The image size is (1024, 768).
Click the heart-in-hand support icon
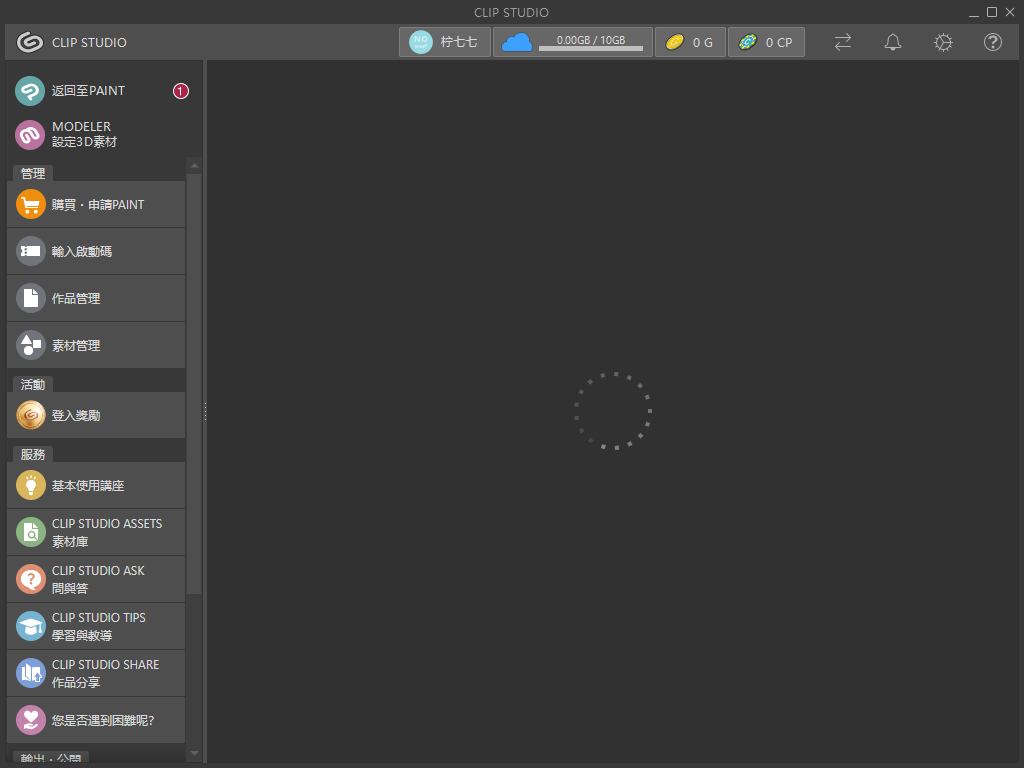click(31, 720)
